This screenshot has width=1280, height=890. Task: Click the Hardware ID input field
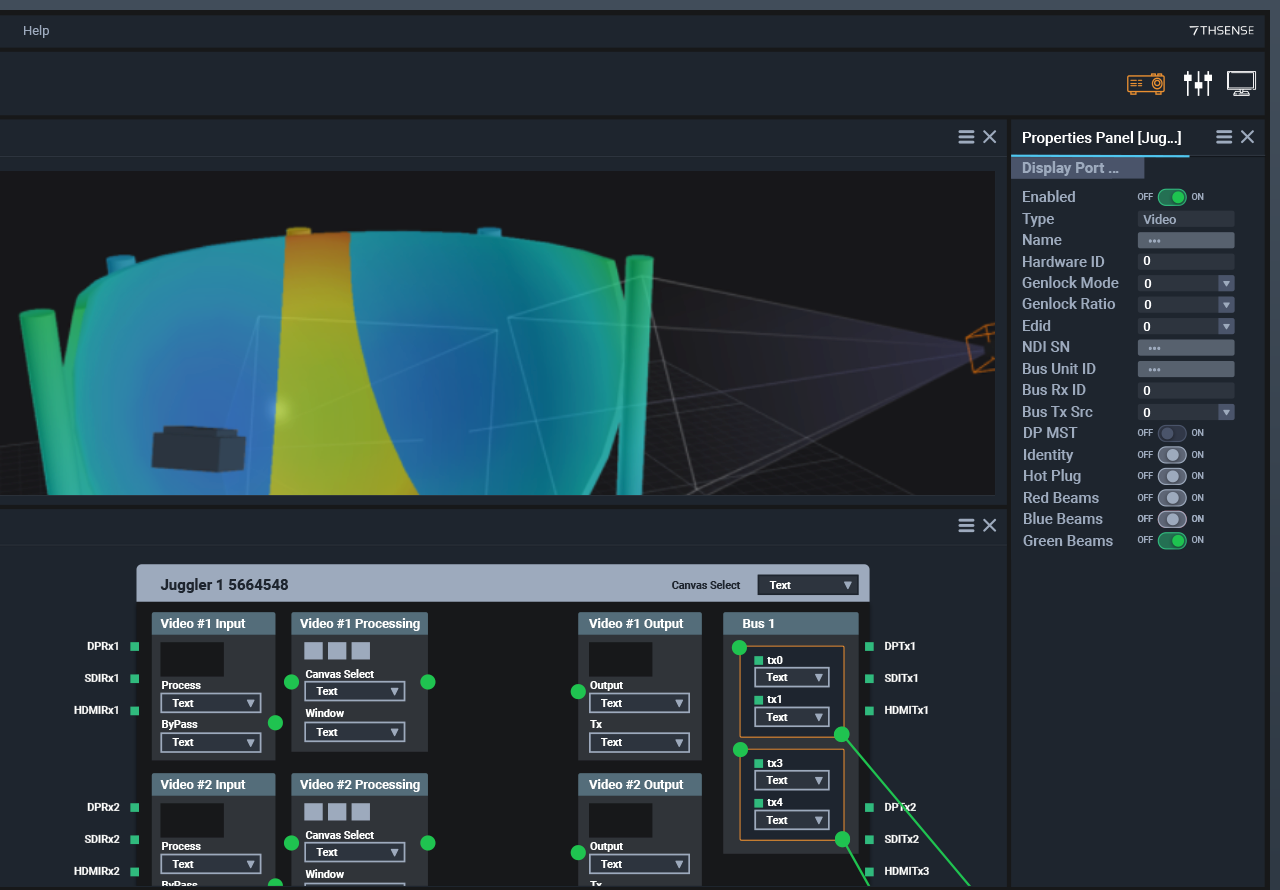[x=1185, y=262]
